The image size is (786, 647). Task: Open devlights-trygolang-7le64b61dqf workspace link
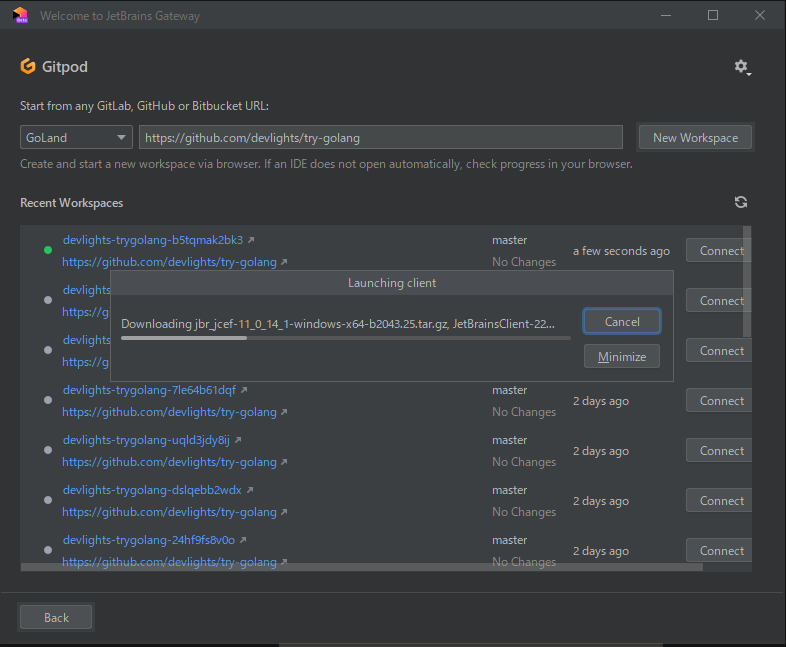point(149,390)
